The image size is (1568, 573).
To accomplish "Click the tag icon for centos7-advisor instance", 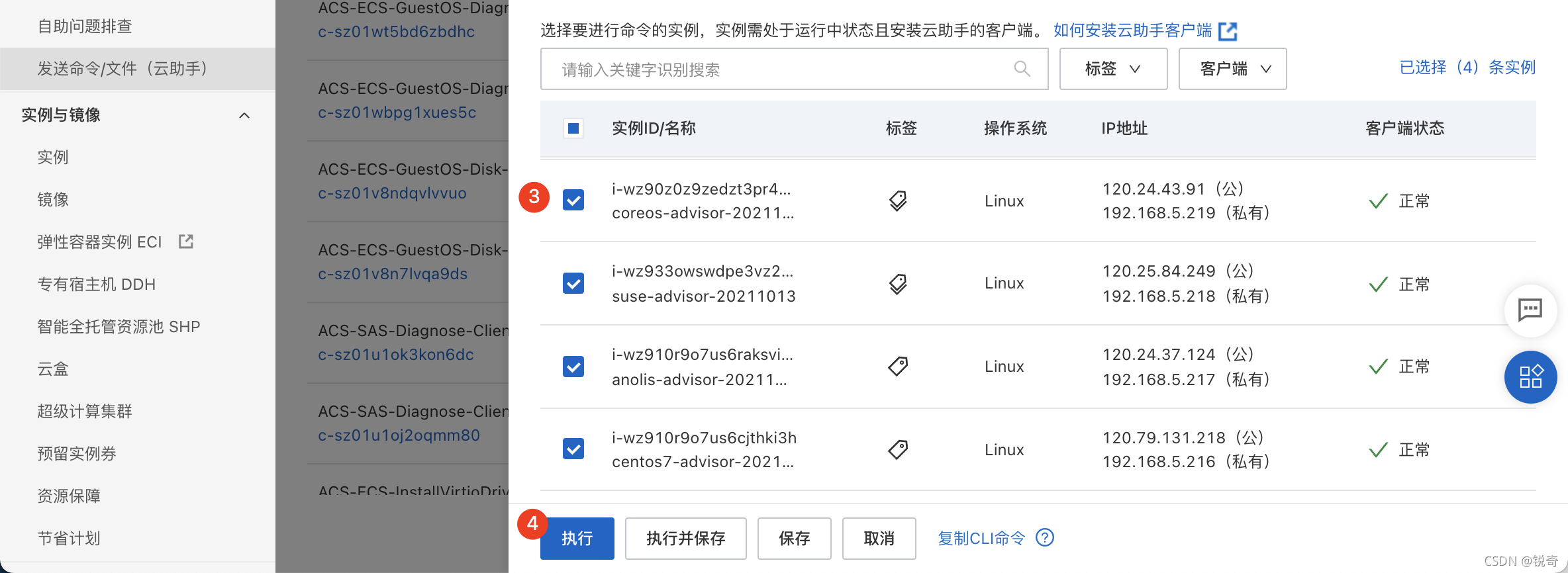I will coord(898,450).
